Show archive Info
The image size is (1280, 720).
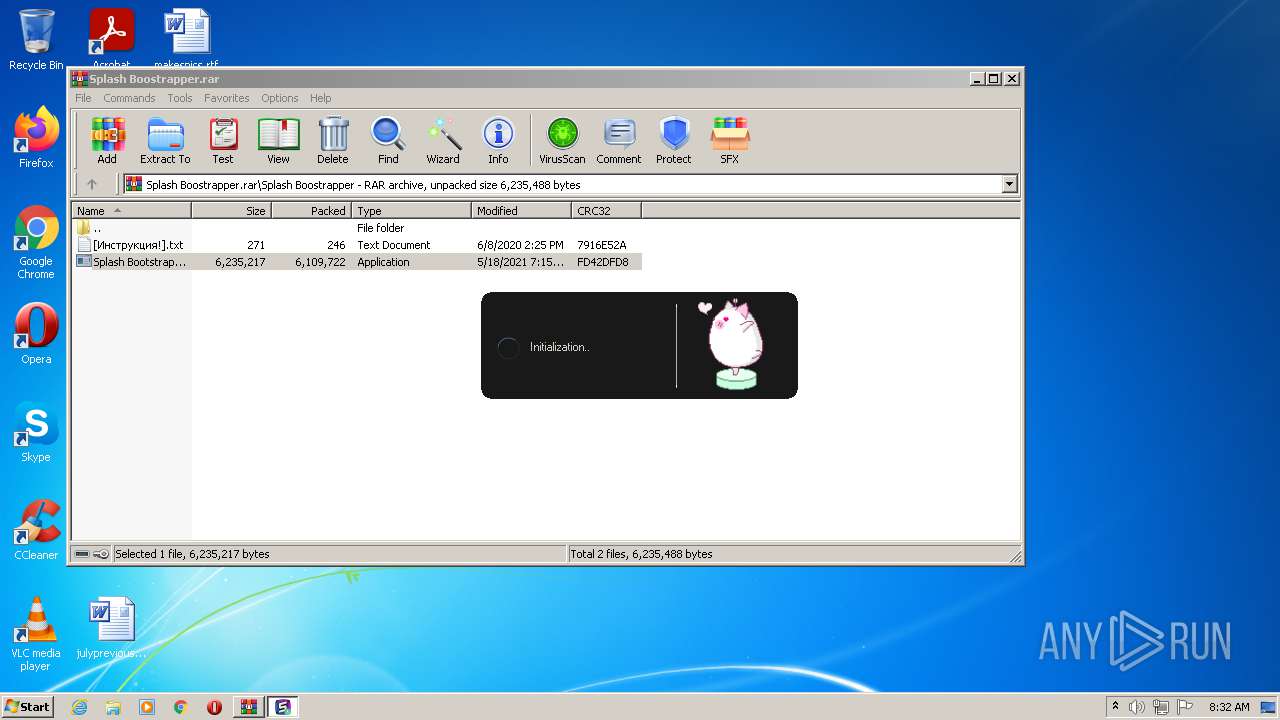tap(498, 140)
